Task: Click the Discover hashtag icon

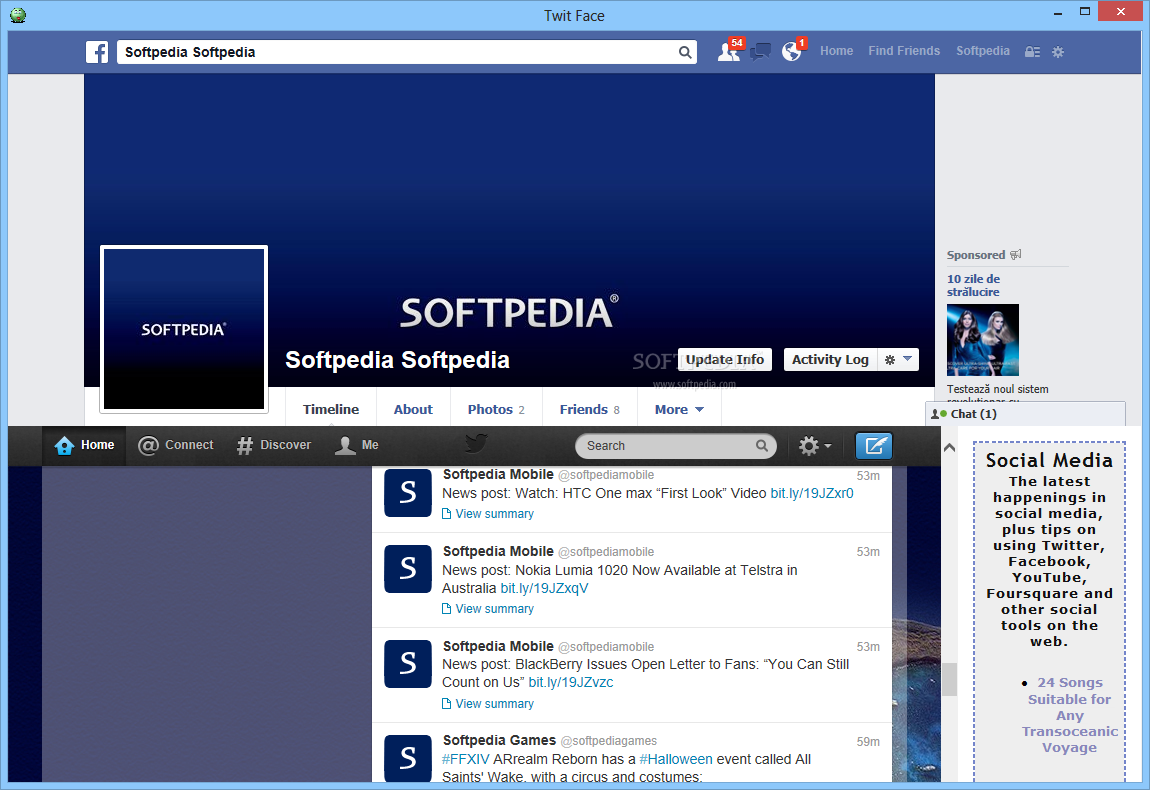Action: [245, 445]
